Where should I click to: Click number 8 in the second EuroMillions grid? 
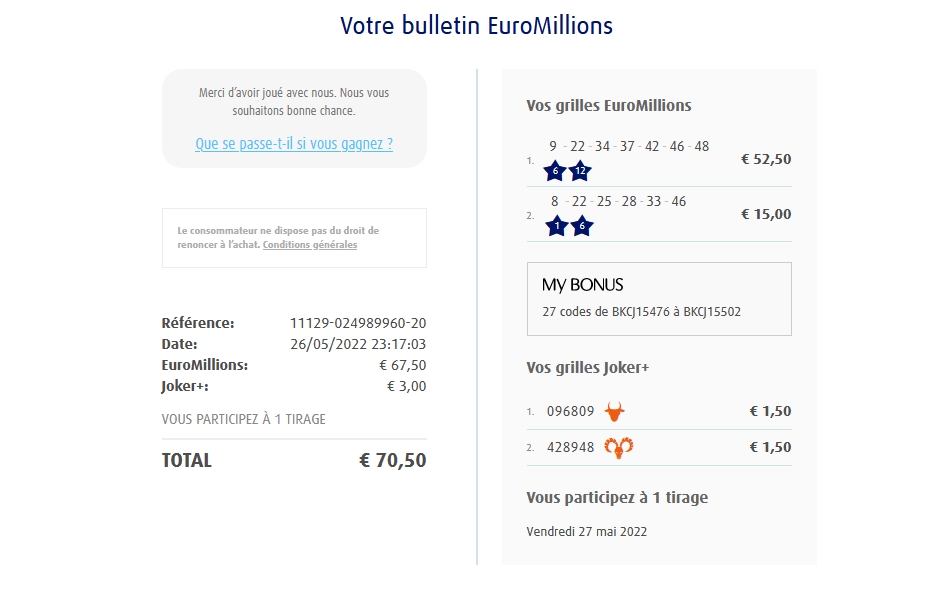(555, 201)
